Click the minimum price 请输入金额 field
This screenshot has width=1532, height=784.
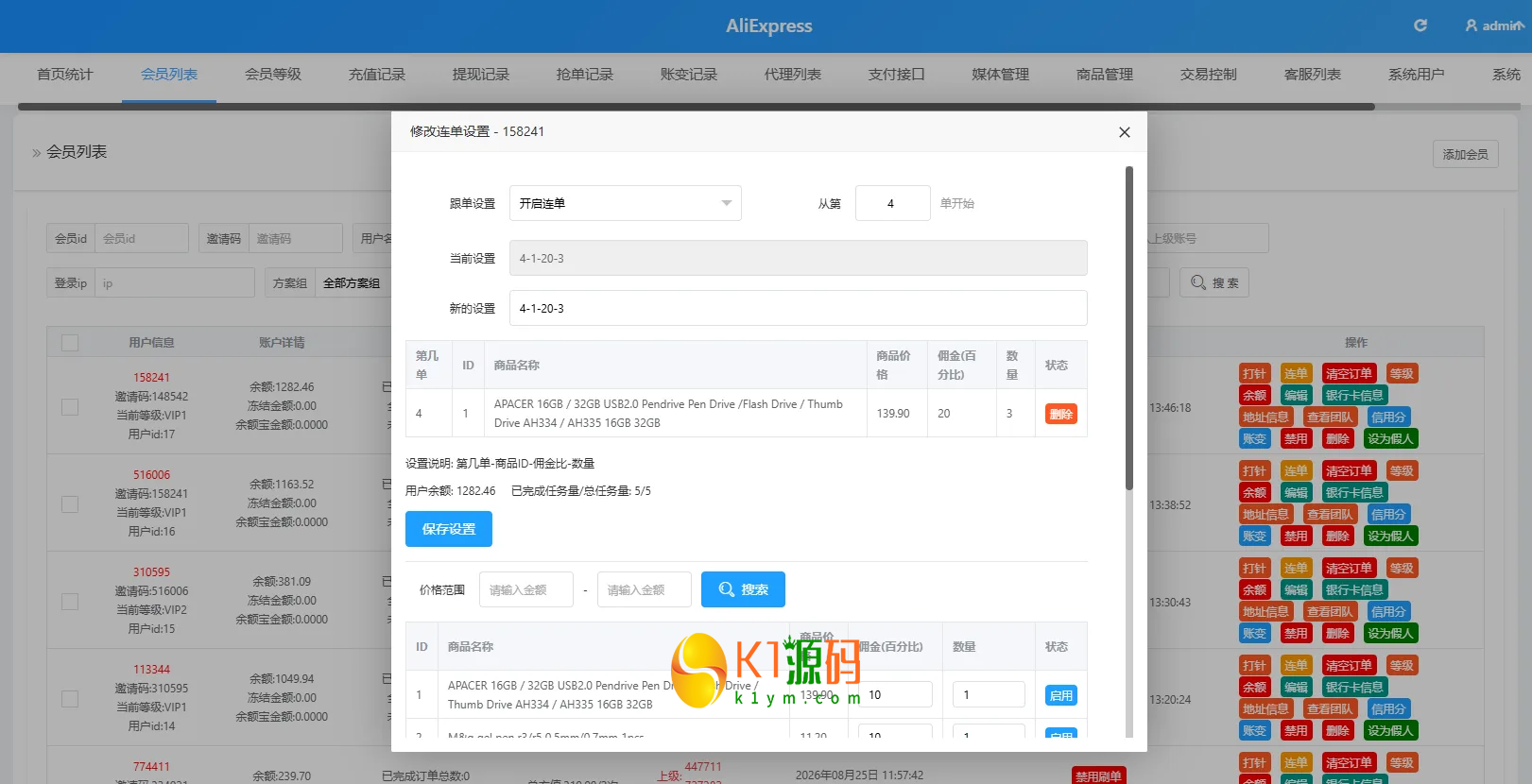(525, 589)
